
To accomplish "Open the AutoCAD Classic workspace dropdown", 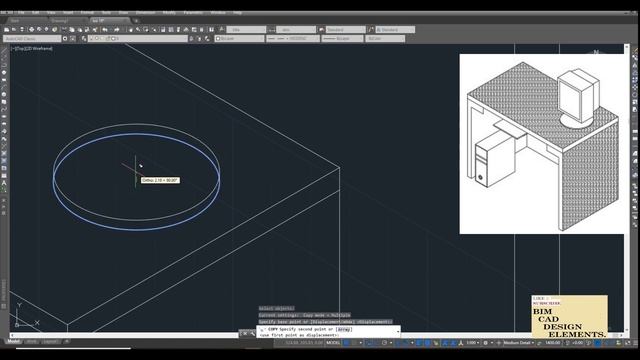I will 32,38.
